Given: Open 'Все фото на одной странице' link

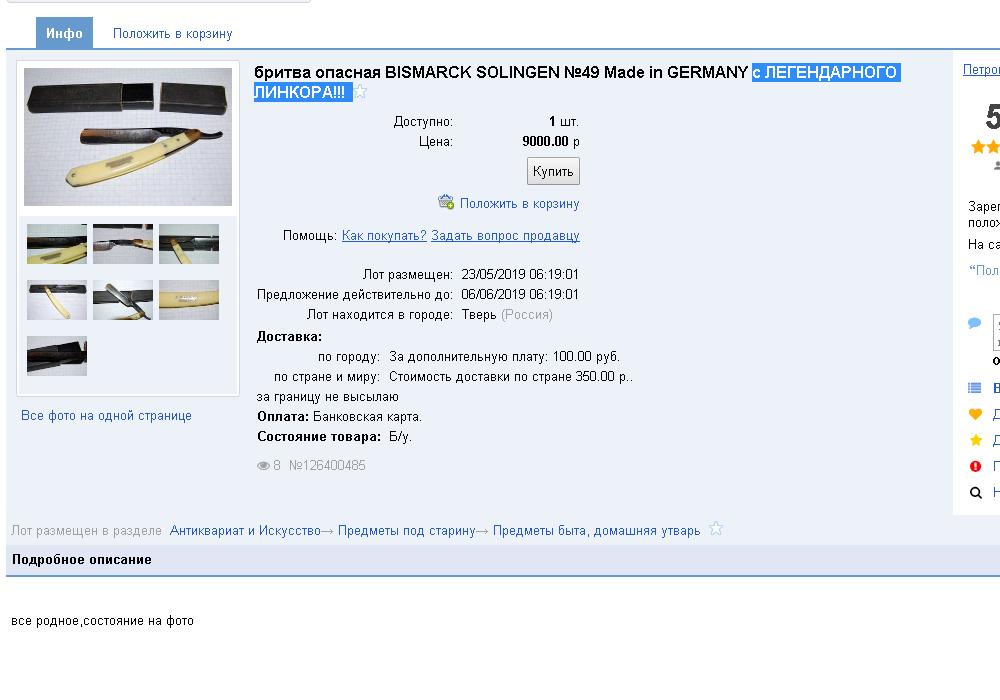Looking at the screenshot, I should pos(106,415).
